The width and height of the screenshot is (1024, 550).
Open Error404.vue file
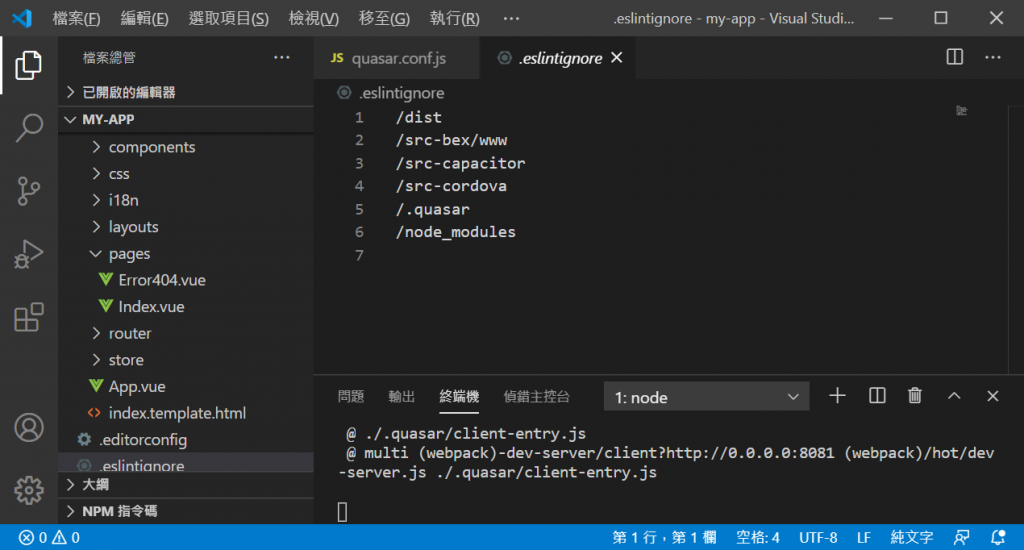pyautogui.click(x=186, y=280)
